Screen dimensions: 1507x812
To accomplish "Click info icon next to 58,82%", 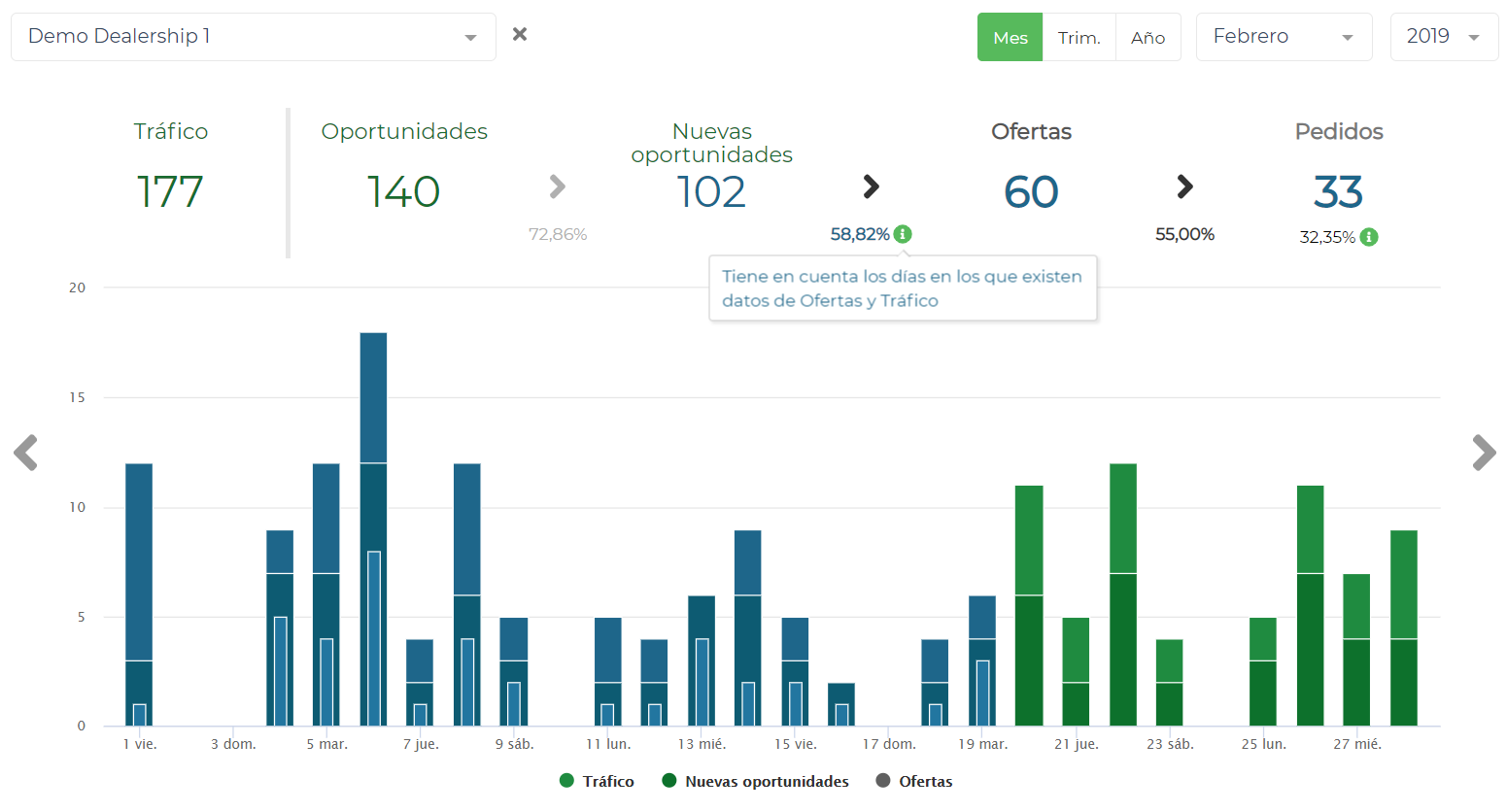I will [903, 234].
